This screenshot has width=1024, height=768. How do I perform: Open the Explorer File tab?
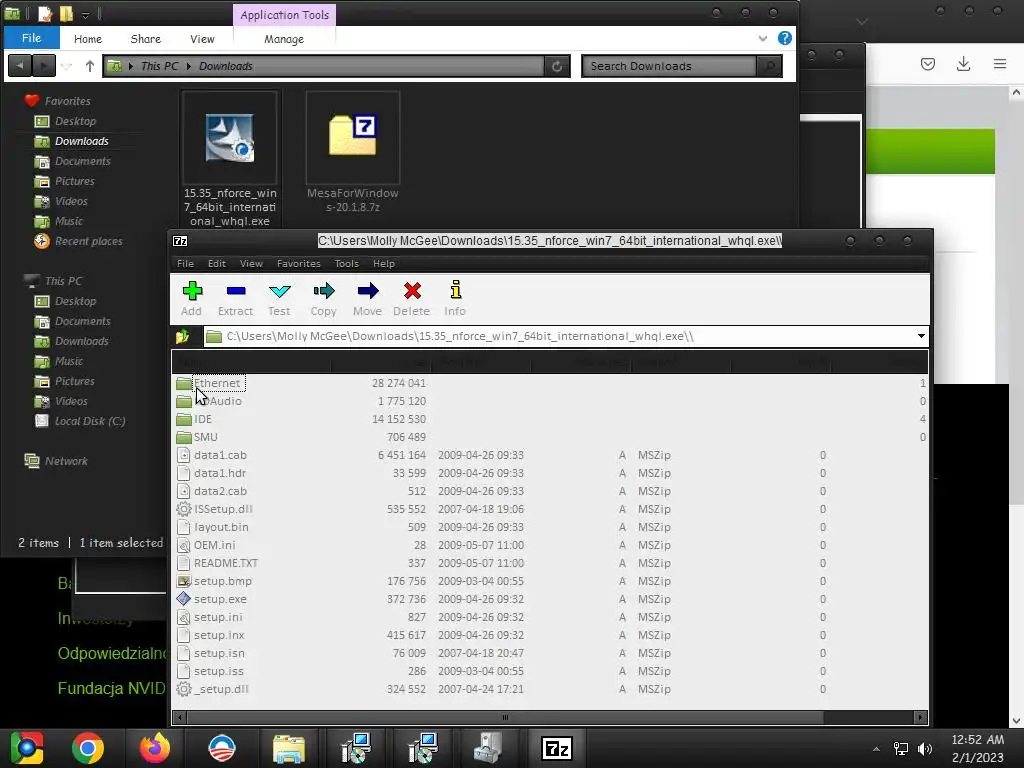31,38
